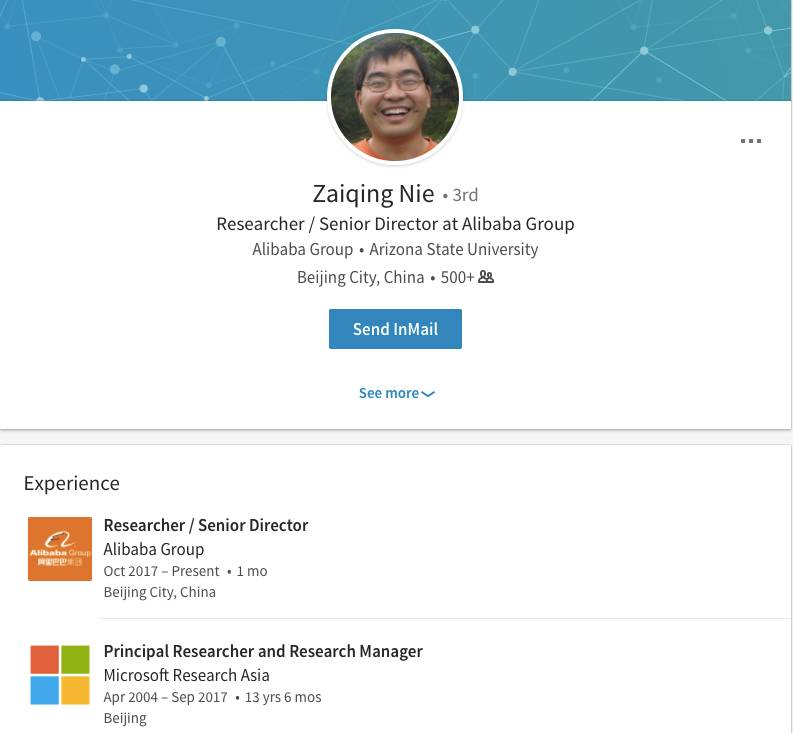Open the Researcher / Senior Director position title

(x=205, y=525)
